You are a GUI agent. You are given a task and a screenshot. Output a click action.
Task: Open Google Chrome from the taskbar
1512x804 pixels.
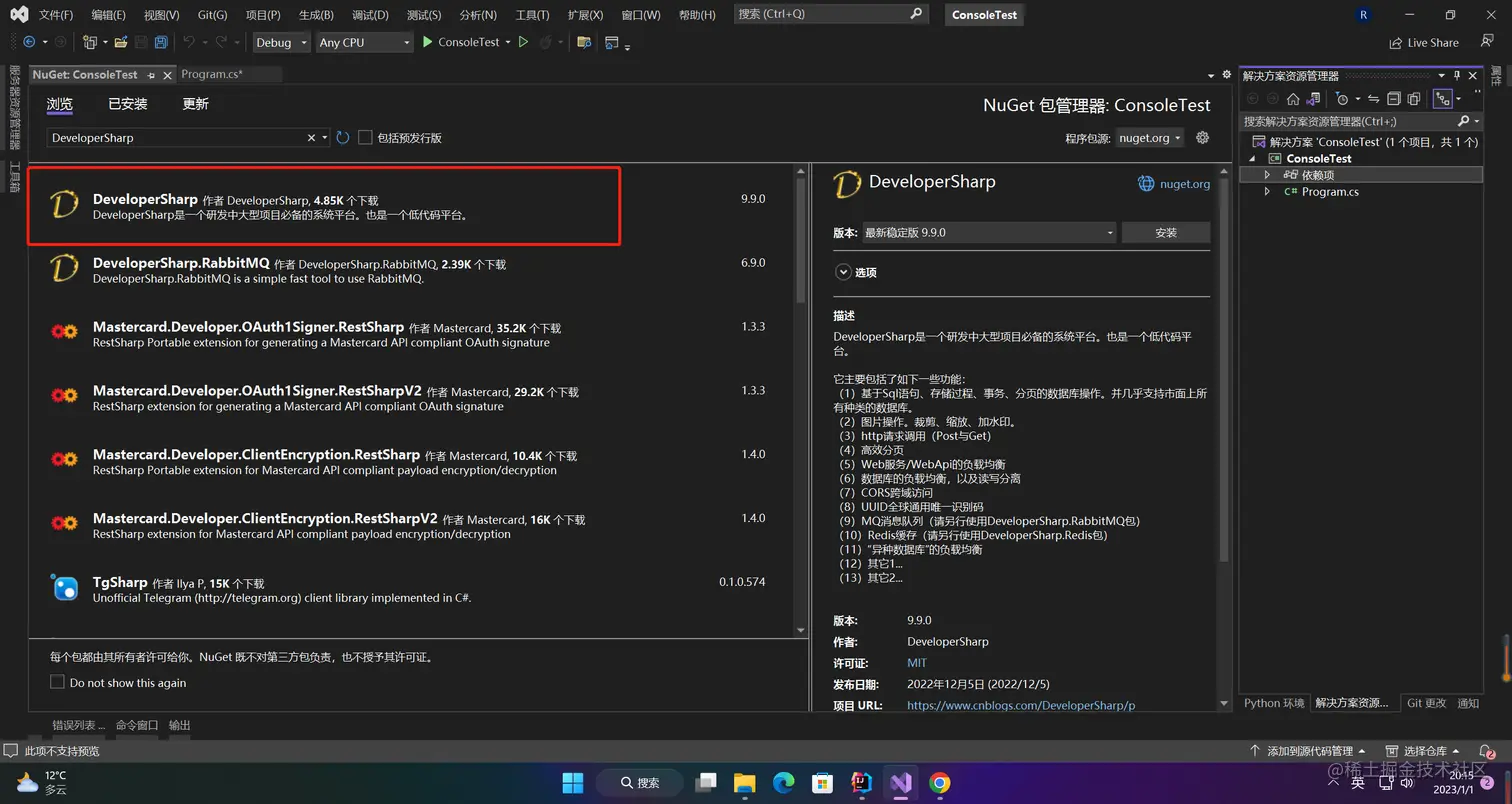pos(939,782)
